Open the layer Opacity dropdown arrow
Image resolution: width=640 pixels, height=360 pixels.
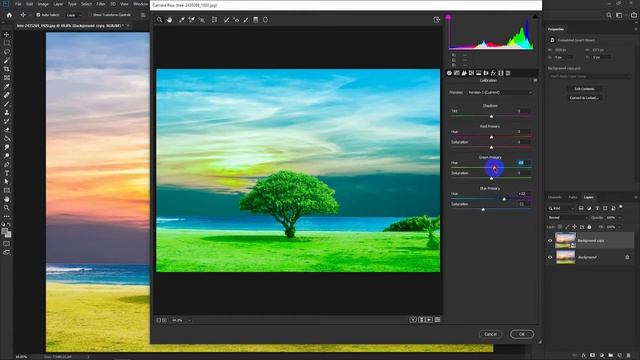click(619, 218)
